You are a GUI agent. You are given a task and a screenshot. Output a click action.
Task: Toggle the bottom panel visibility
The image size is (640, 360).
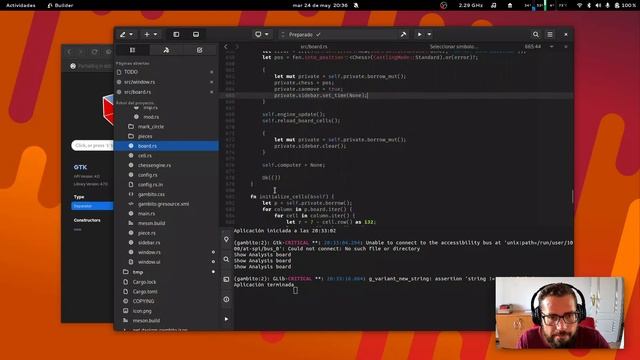point(196,35)
